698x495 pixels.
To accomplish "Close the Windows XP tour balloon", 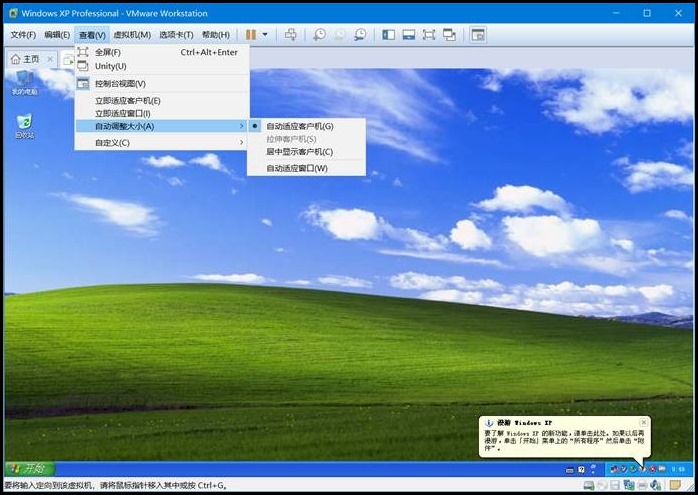I will pos(643,422).
